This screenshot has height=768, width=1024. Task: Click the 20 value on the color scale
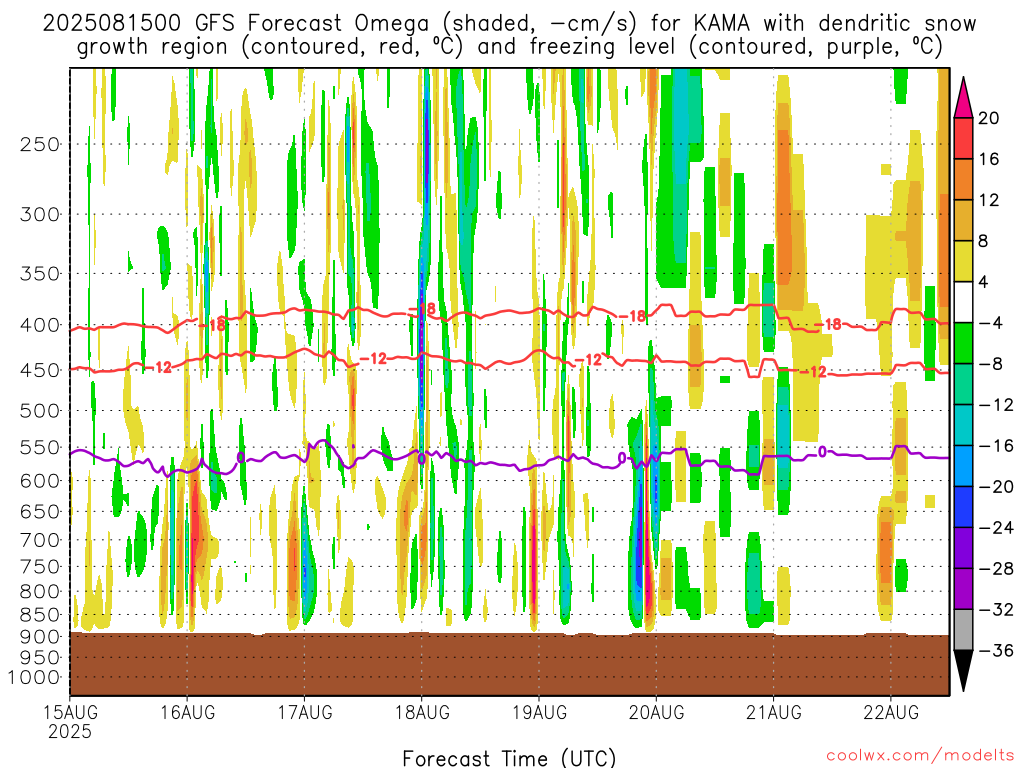(989, 118)
